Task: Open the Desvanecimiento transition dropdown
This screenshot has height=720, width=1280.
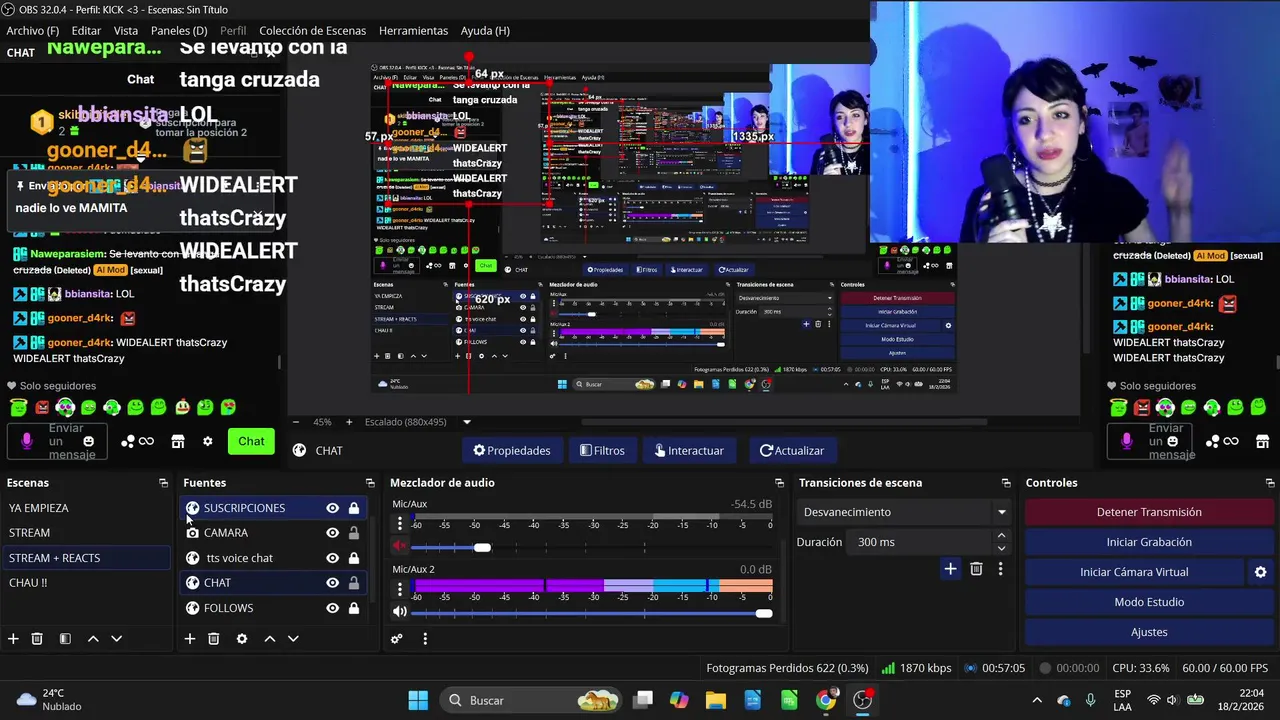Action: (905, 512)
